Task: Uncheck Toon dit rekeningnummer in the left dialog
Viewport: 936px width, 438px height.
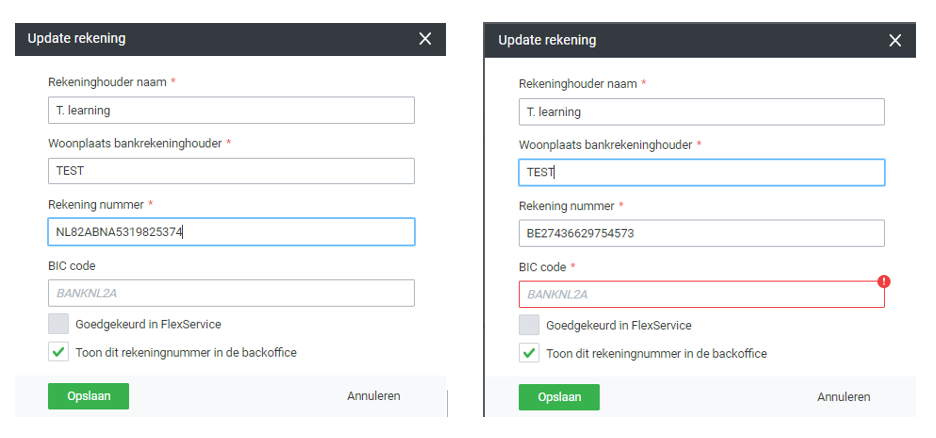Action: (59, 352)
